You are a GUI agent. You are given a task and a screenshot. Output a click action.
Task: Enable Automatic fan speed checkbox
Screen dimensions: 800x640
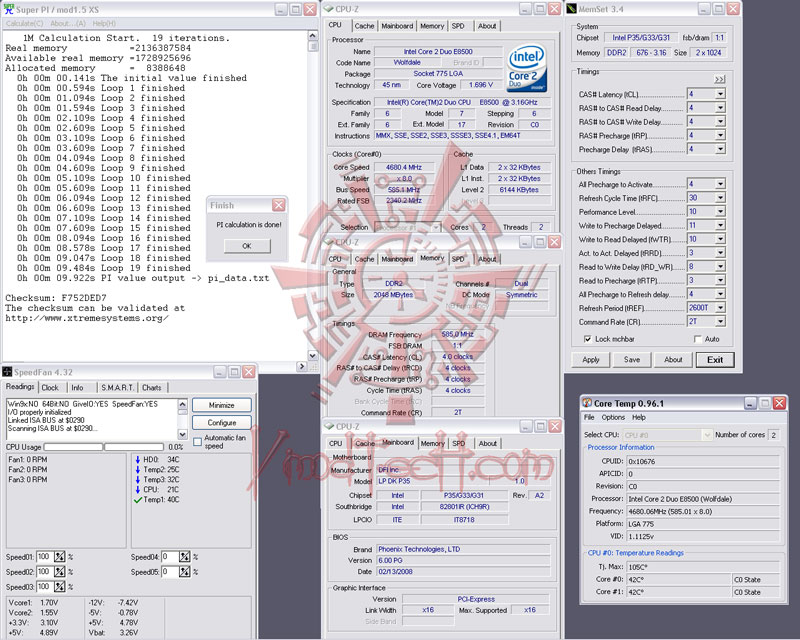point(198,442)
